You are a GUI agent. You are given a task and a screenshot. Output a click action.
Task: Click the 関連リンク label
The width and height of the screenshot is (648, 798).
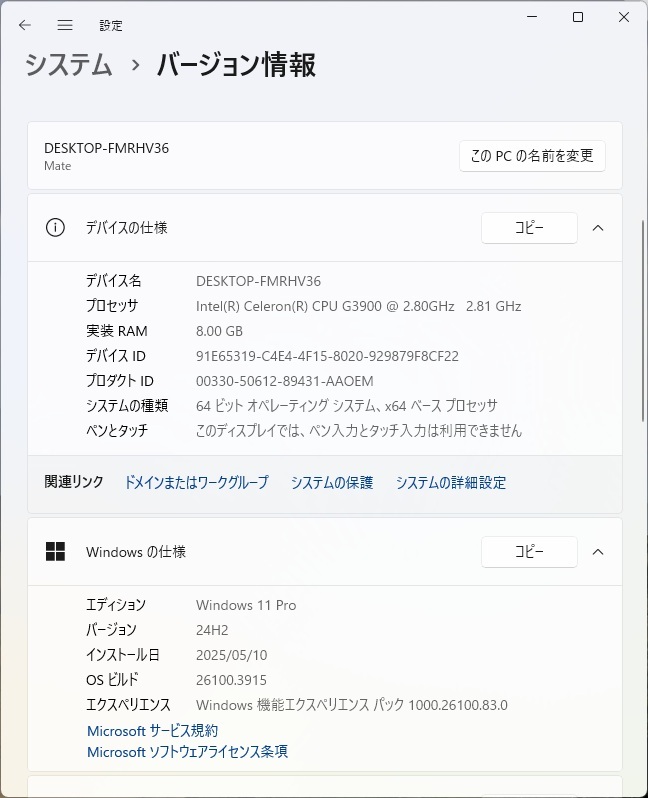(x=74, y=481)
